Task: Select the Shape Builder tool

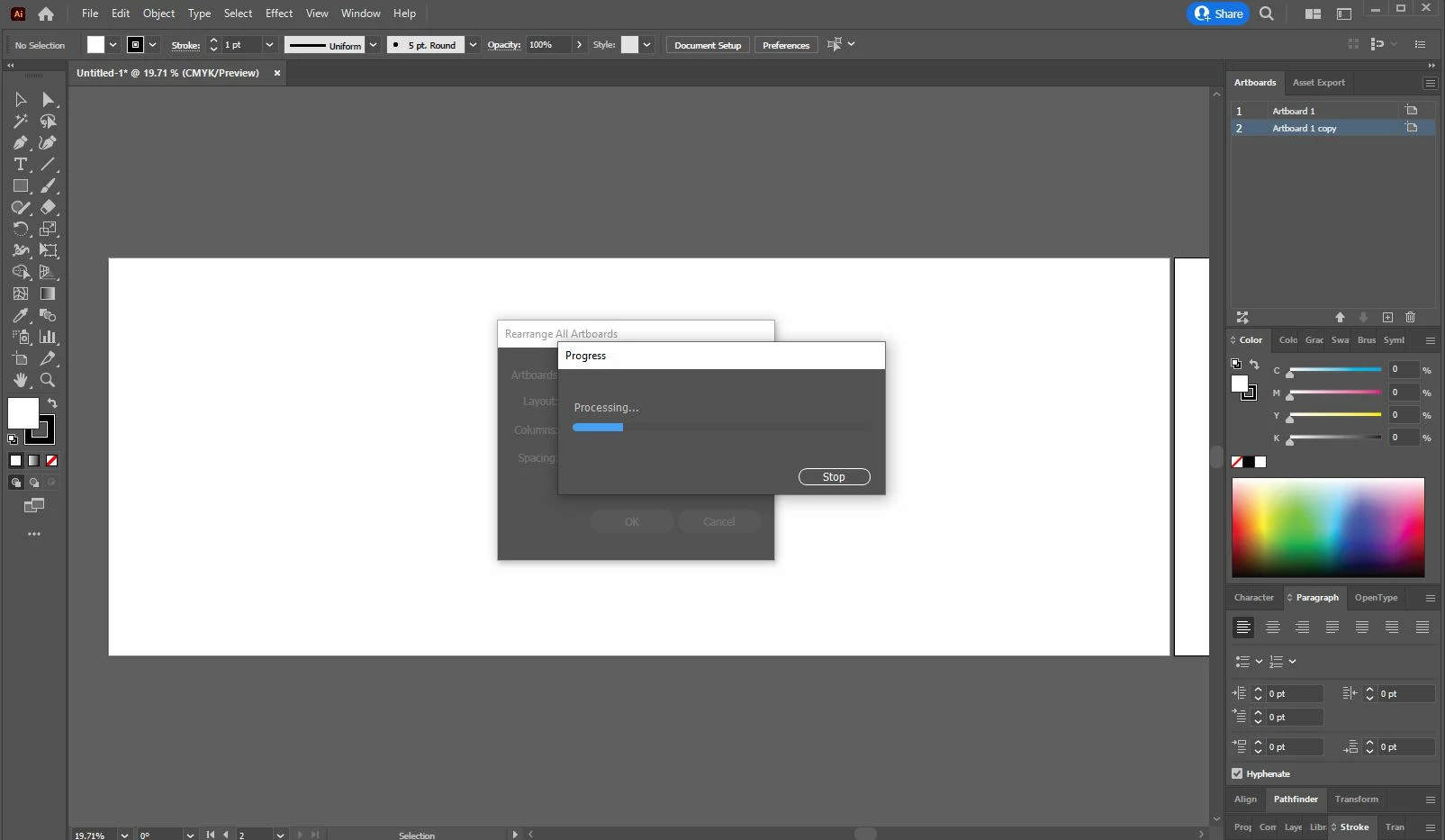Action: click(20, 273)
